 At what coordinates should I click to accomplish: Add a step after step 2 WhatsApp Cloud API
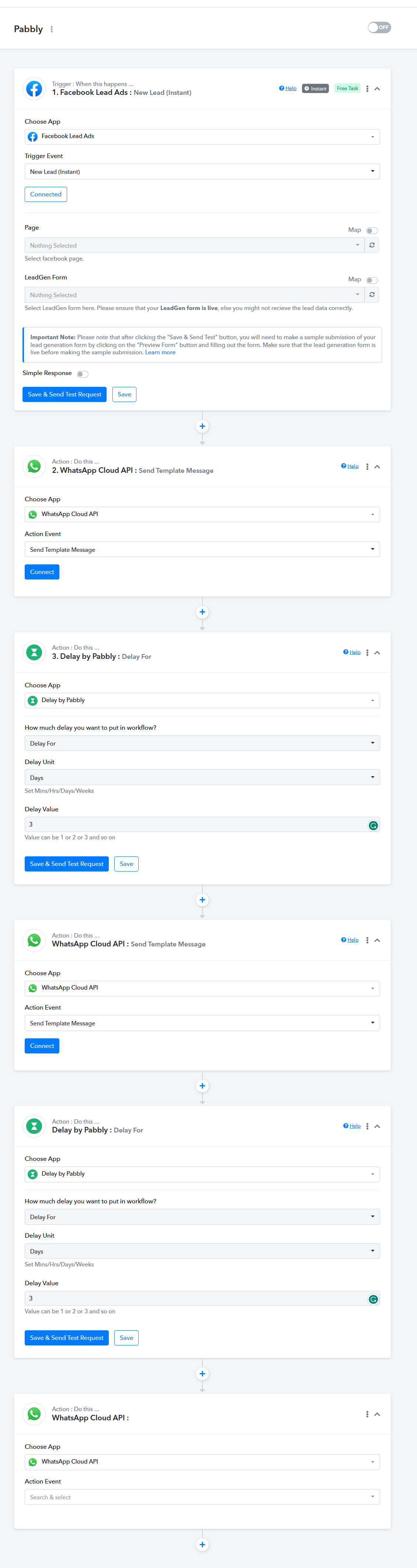tap(202, 612)
